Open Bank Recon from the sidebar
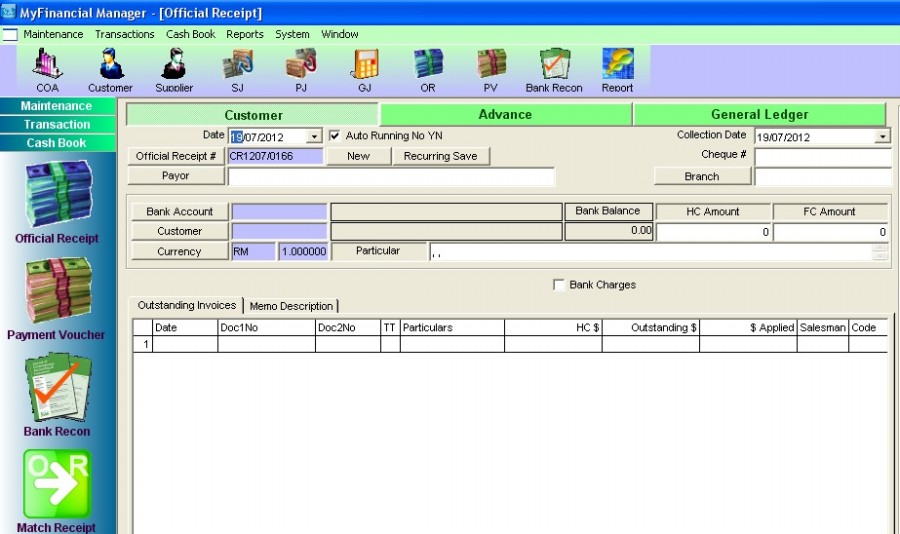This screenshot has height=534, width=900. pyautogui.click(x=57, y=396)
